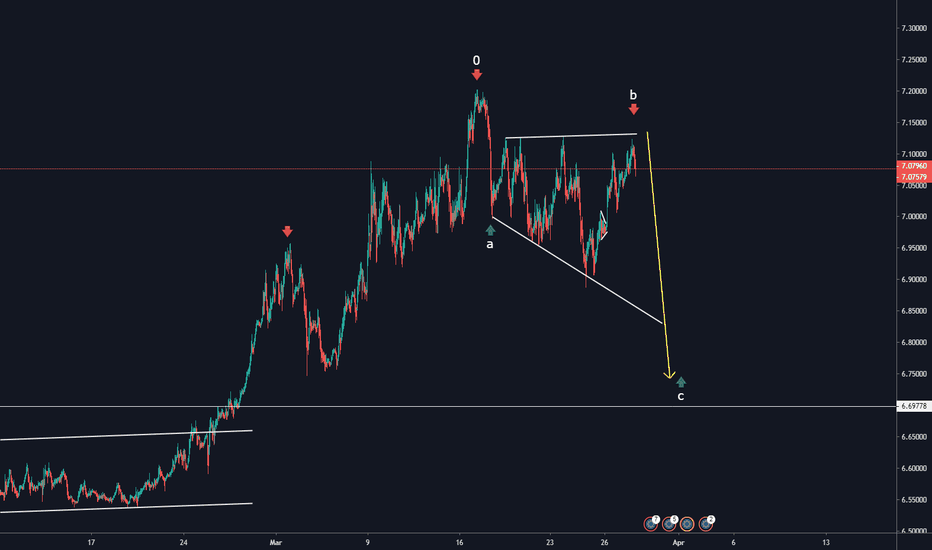This screenshot has height=550, width=932.
Task: Select the 'a' wave label
Action: [x=490, y=244]
